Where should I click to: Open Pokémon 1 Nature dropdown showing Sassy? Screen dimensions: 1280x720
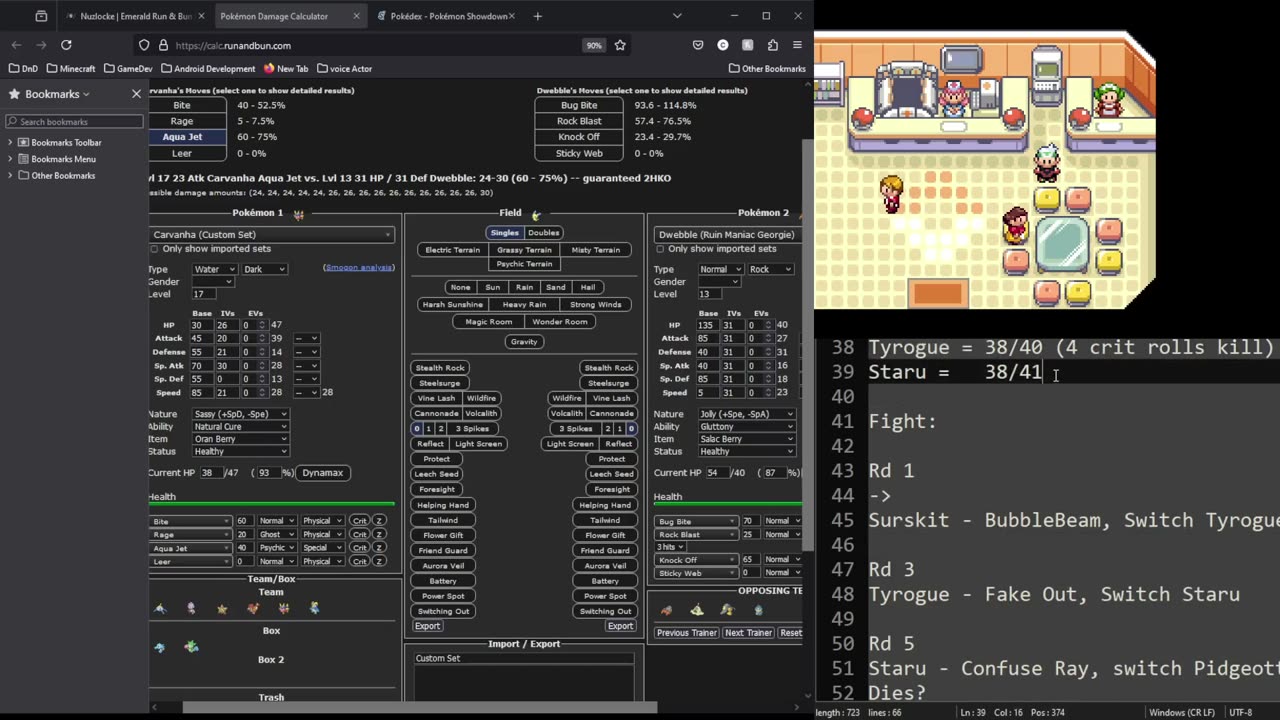coord(240,414)
